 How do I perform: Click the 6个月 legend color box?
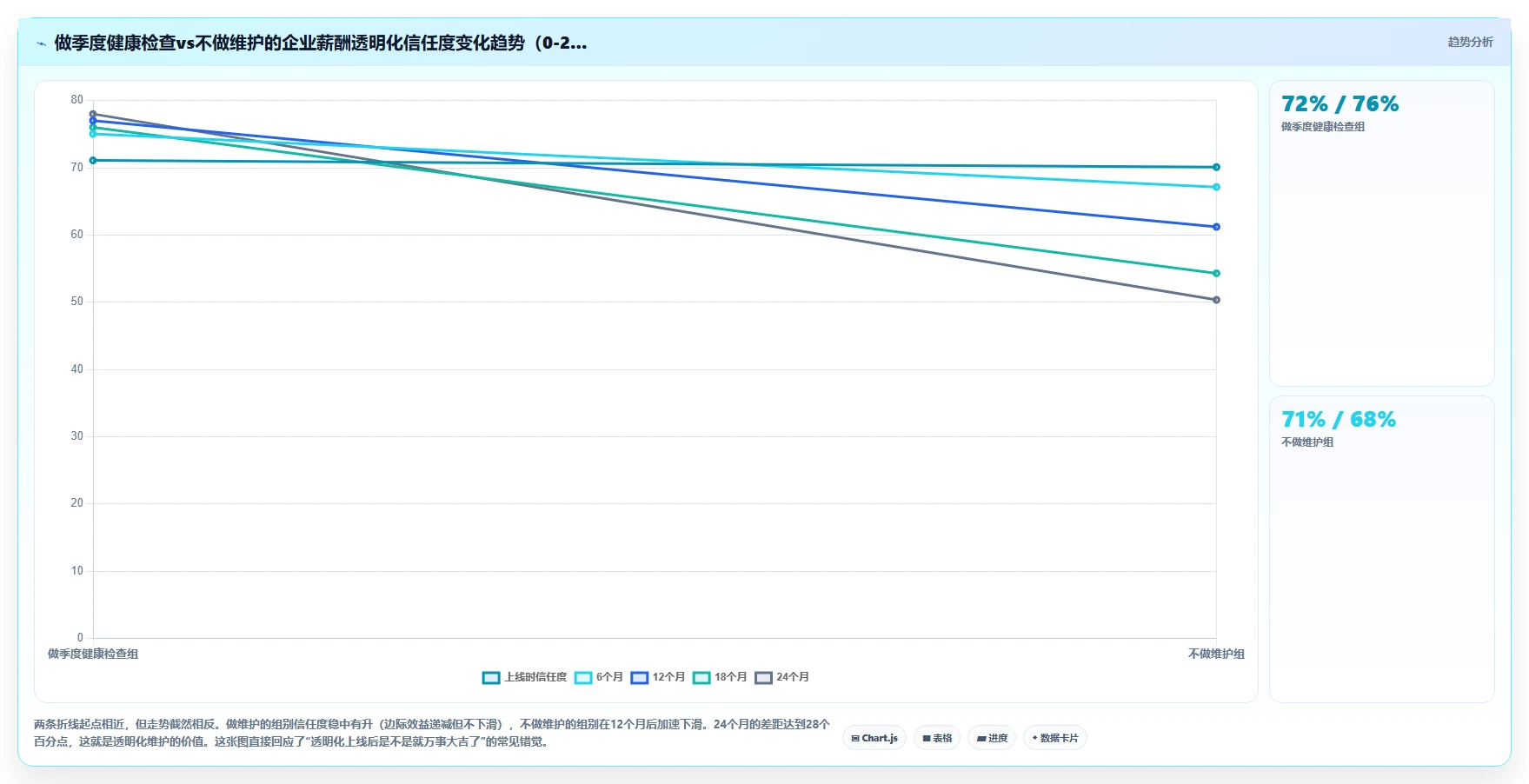click(583, 678)
